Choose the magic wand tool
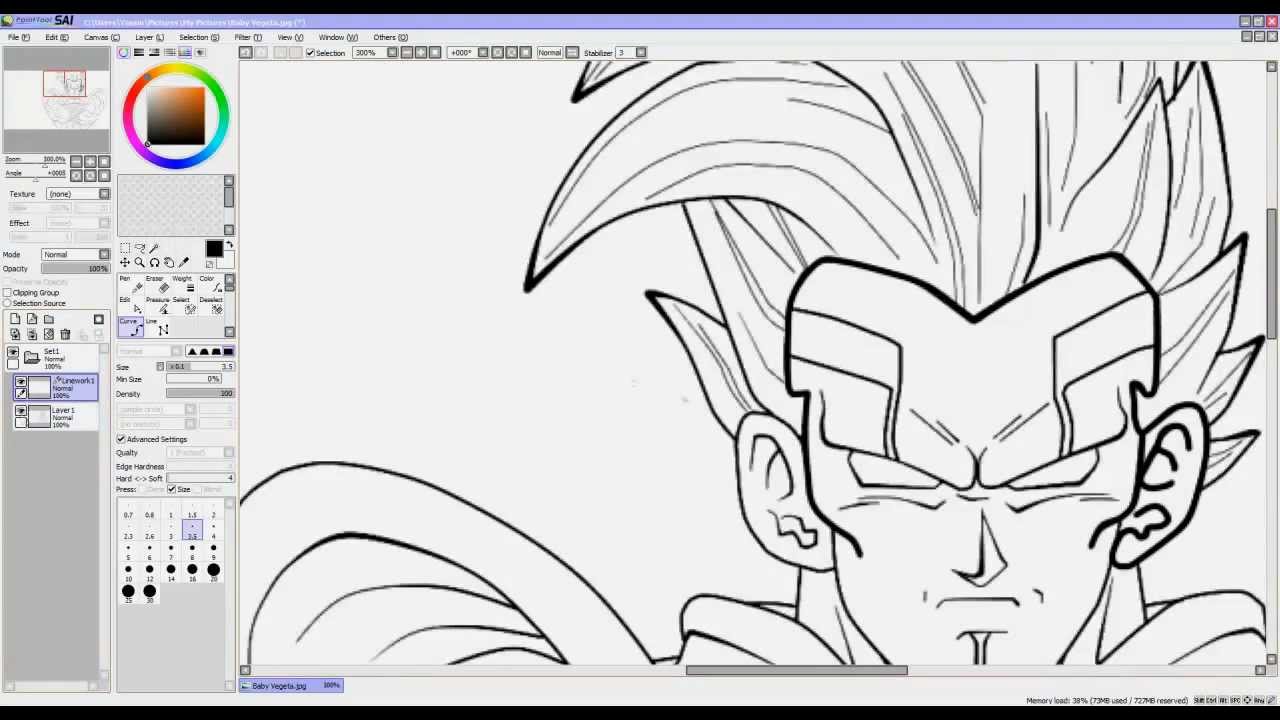 tap(155, 248)
